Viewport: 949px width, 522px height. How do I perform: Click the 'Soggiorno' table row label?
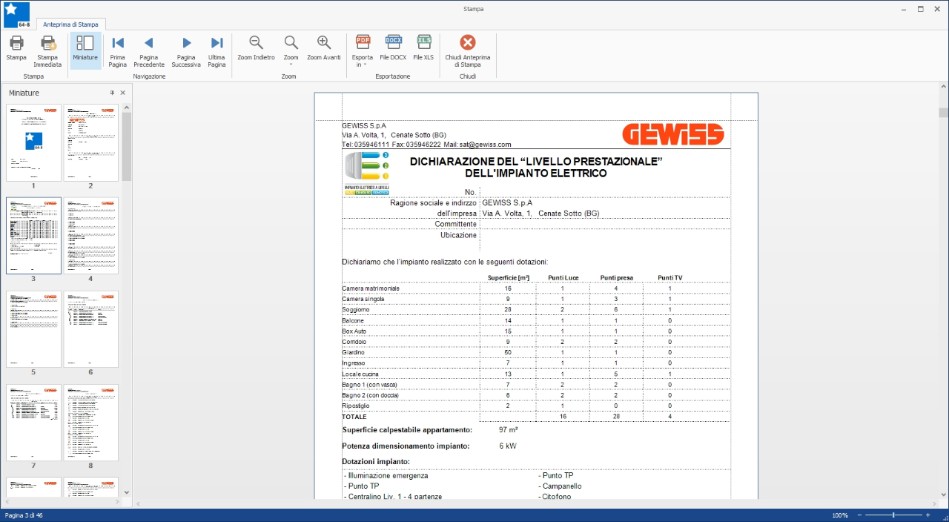tap(356, 310)
